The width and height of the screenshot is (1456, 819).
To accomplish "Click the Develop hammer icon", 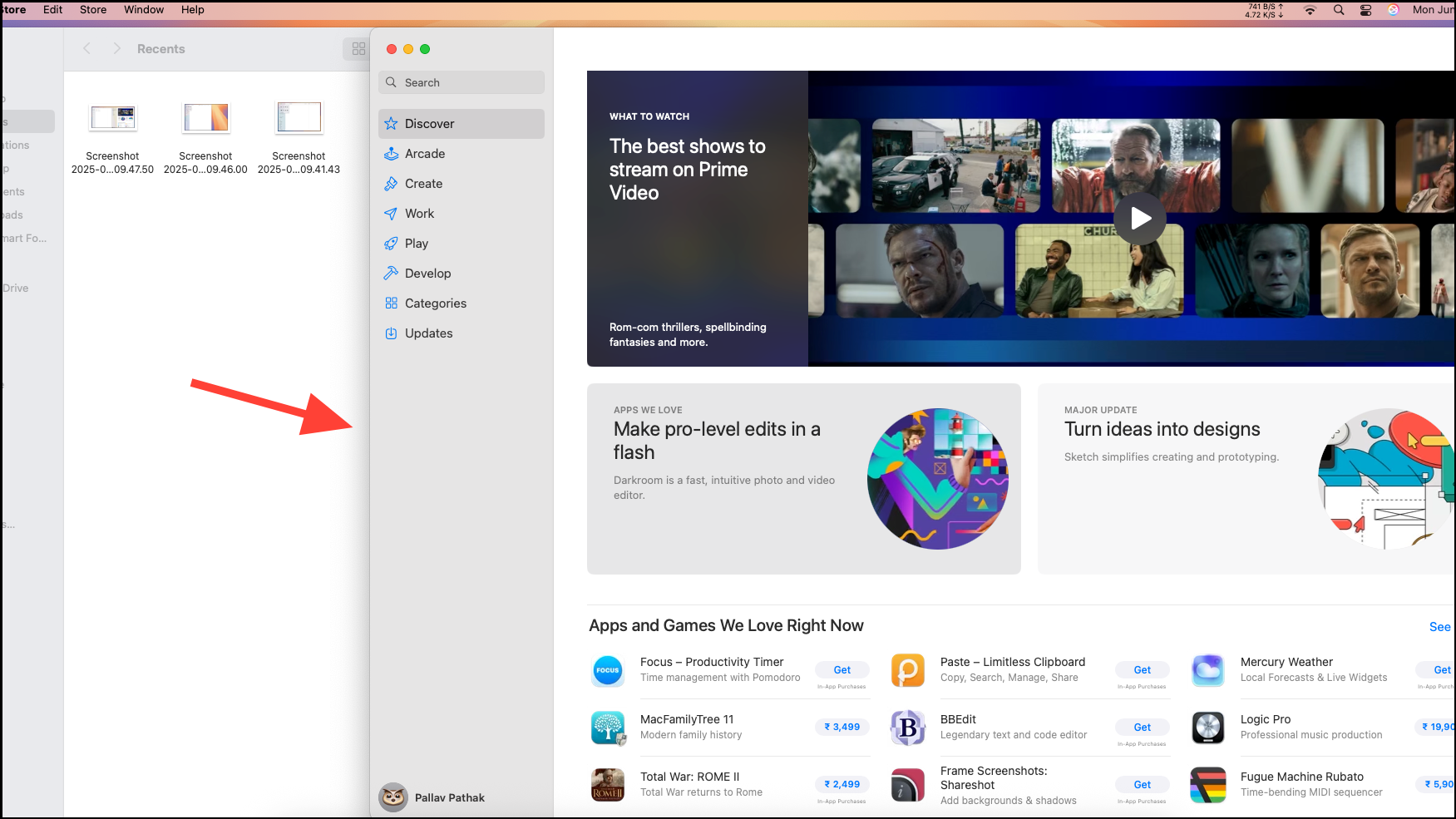I will (x=391, y=274).
